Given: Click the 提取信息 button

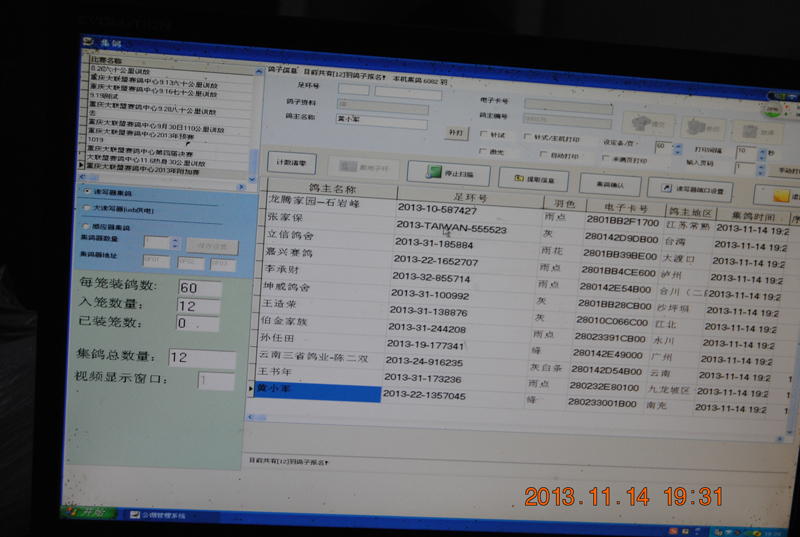Looking at the screenshot, I should tap(533, 180).
